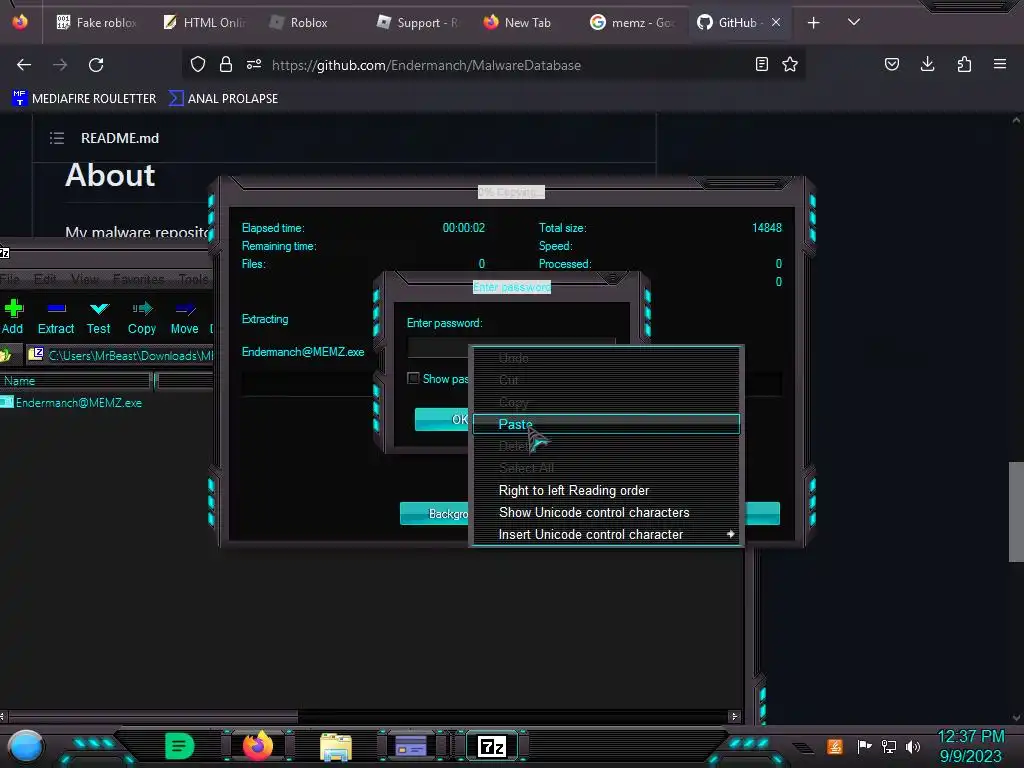Screen dimensions: 1024x768
Task: Open the green notes app on taskbar
Action: coord(179,746)
